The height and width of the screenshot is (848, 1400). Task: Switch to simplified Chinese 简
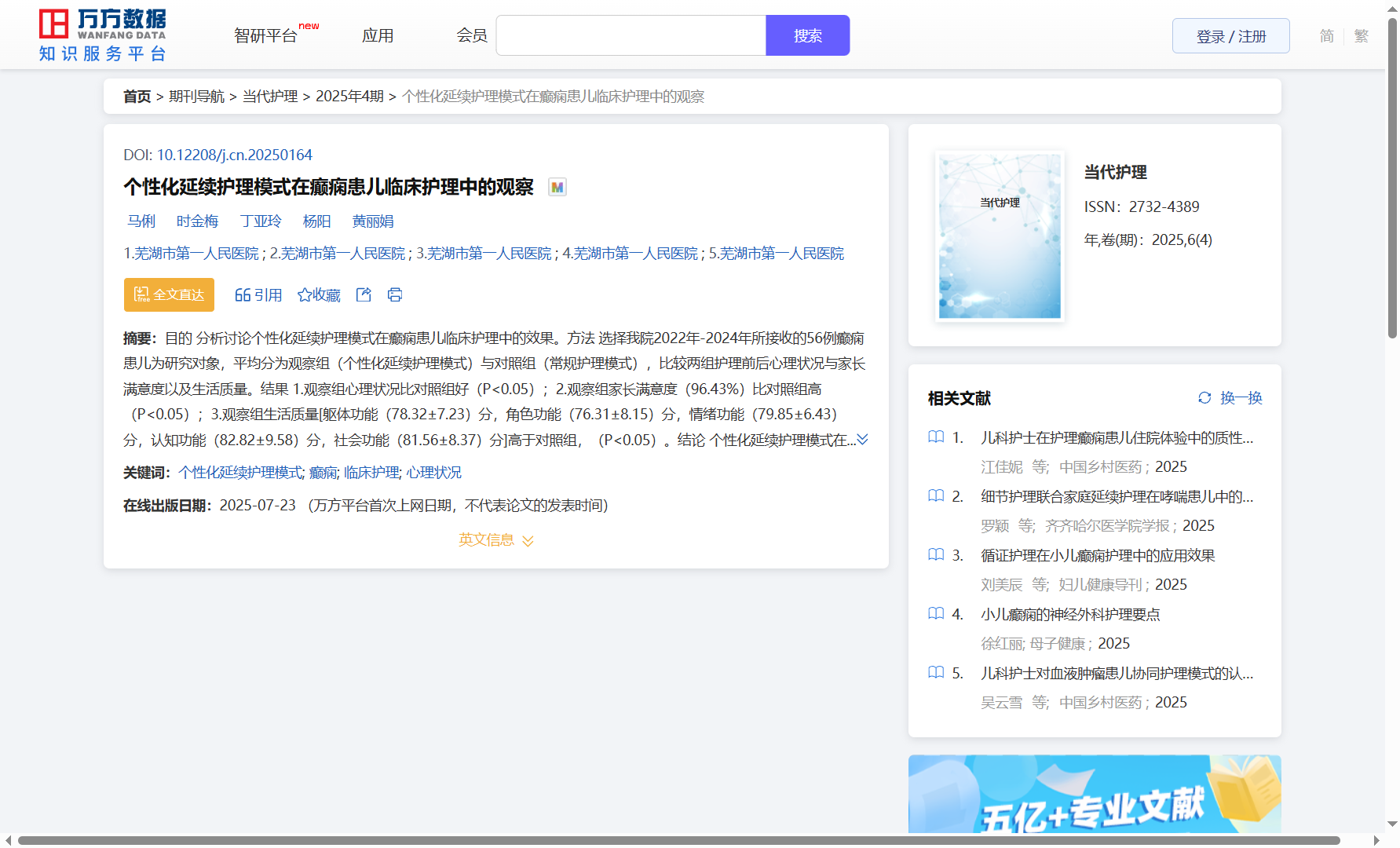[x=1326, y=36]
